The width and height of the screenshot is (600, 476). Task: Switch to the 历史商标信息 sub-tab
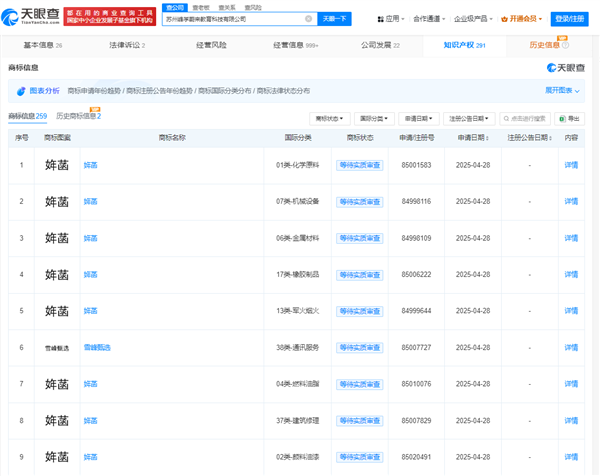(78, 116)
